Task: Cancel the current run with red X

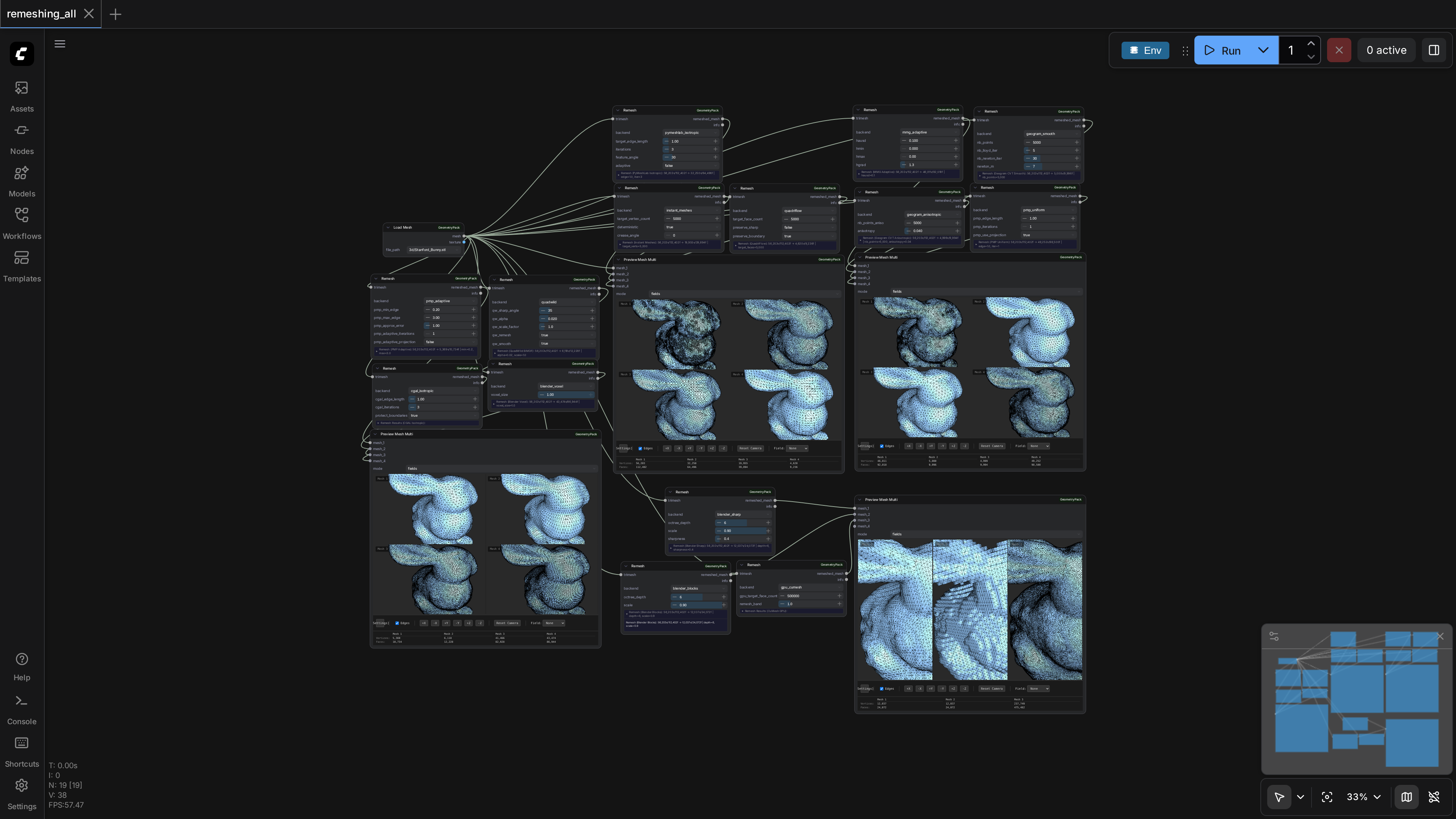Action: coord(1339,50)
